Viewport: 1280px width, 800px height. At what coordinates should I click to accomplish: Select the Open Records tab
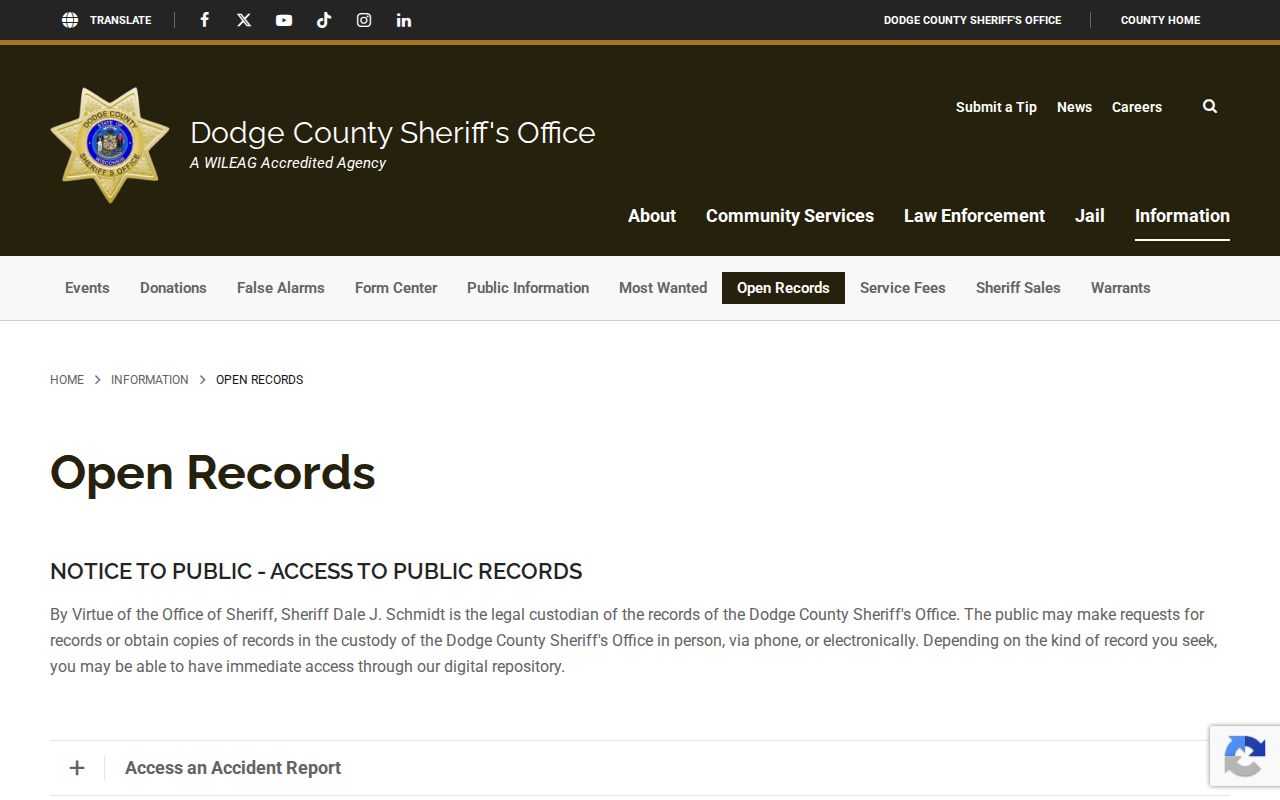click(x=783, y=288)
